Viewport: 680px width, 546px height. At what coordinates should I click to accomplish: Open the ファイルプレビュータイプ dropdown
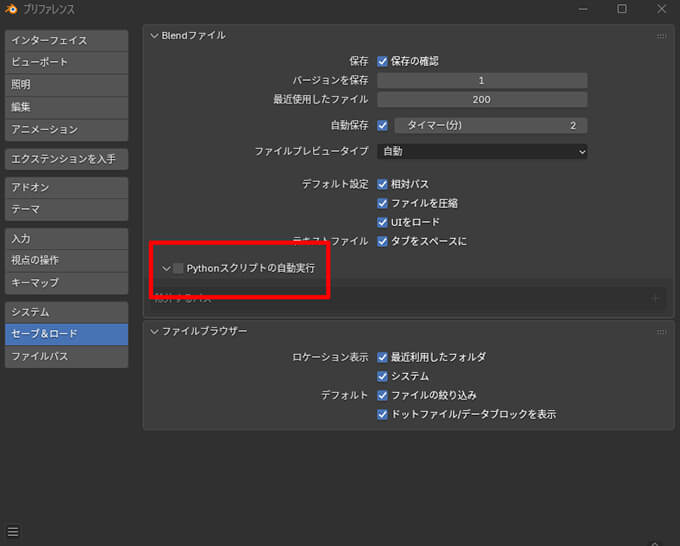482,152
